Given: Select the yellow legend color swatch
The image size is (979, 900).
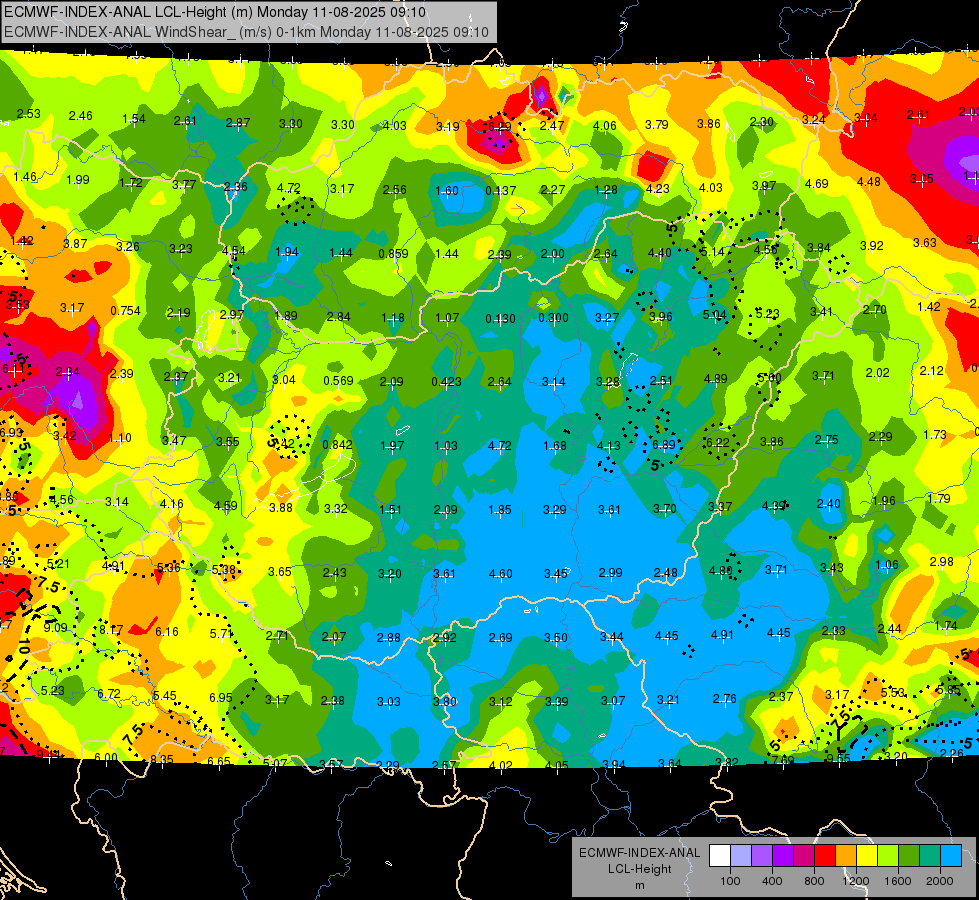Looking at the screenshot, I should click(867, 856).
